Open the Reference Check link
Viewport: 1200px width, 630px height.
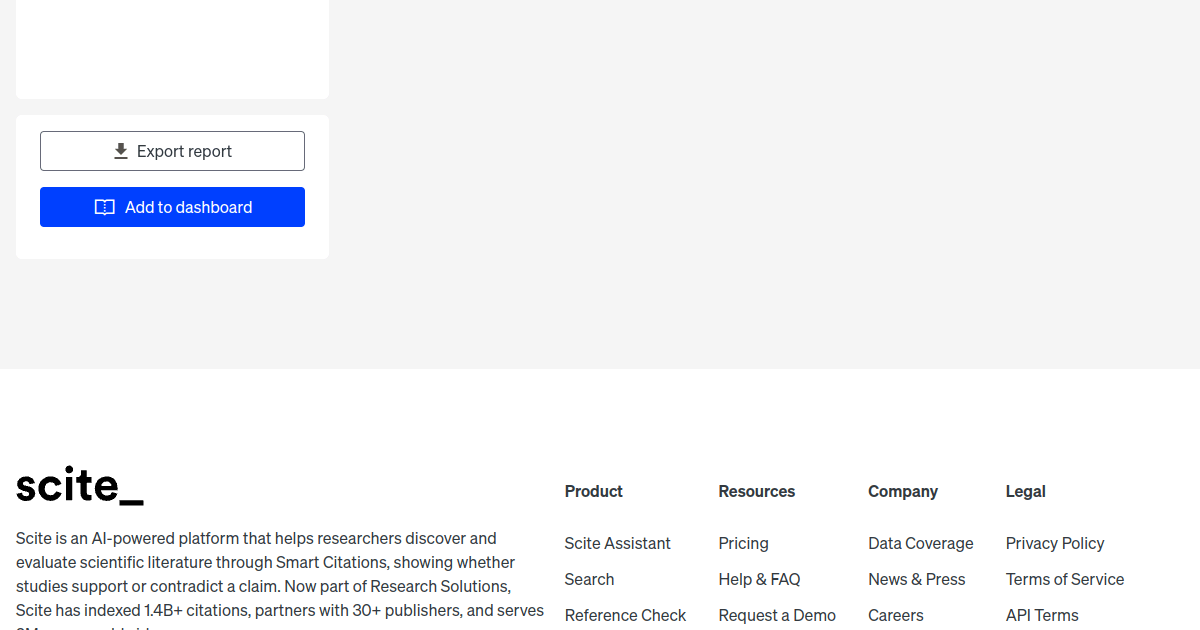tap(625, 615)
